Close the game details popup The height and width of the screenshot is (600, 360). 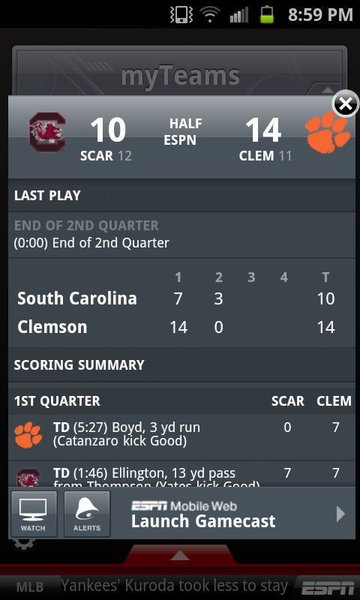pos(345,104)
